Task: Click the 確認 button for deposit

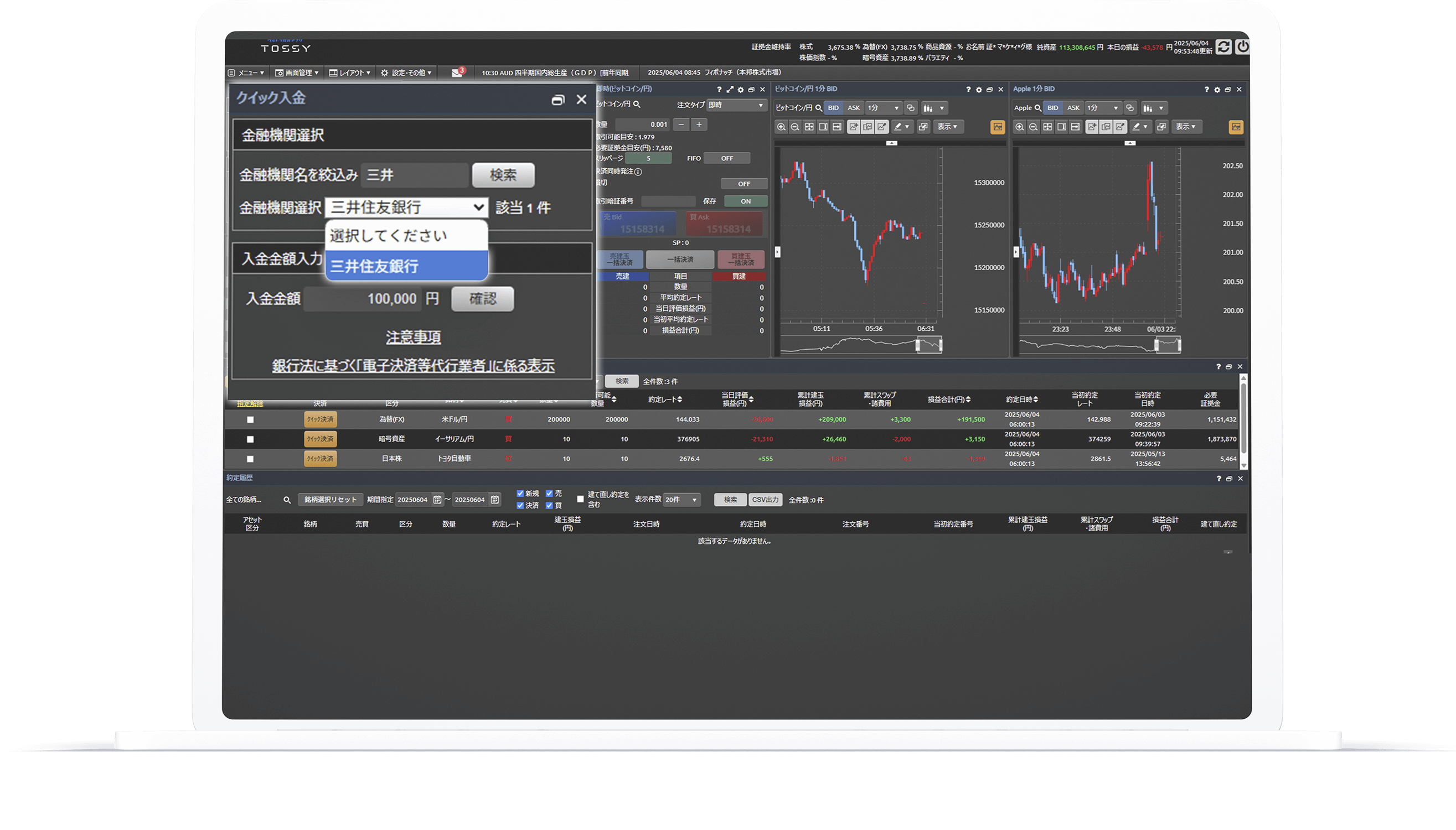Action: coord(483,299)
